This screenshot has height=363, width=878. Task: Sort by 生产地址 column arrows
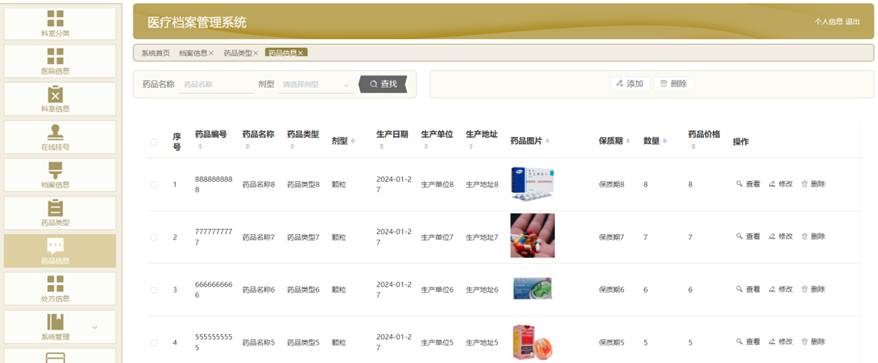pos(471,147)
